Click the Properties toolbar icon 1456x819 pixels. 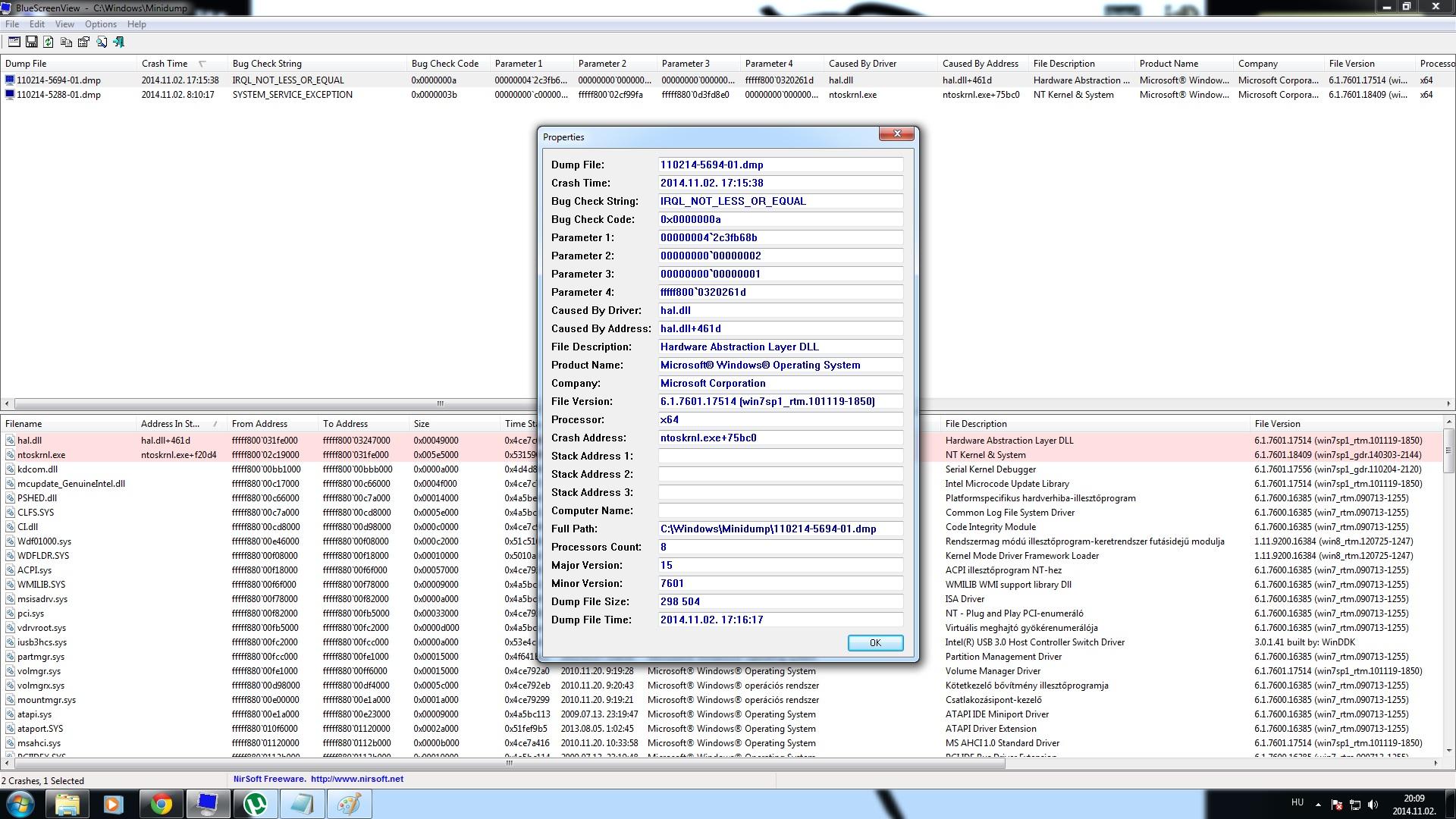14,42
